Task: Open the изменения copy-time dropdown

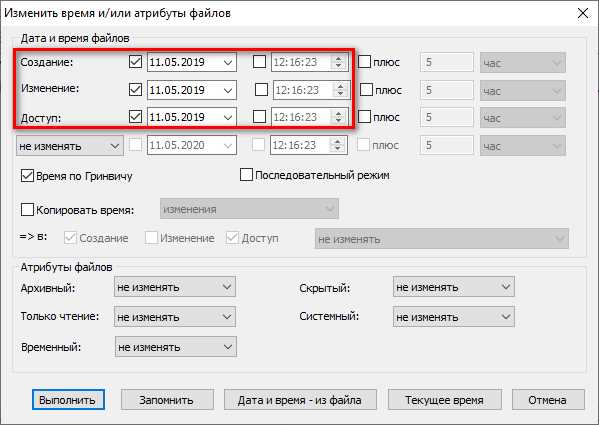Action: coord(249,209)
